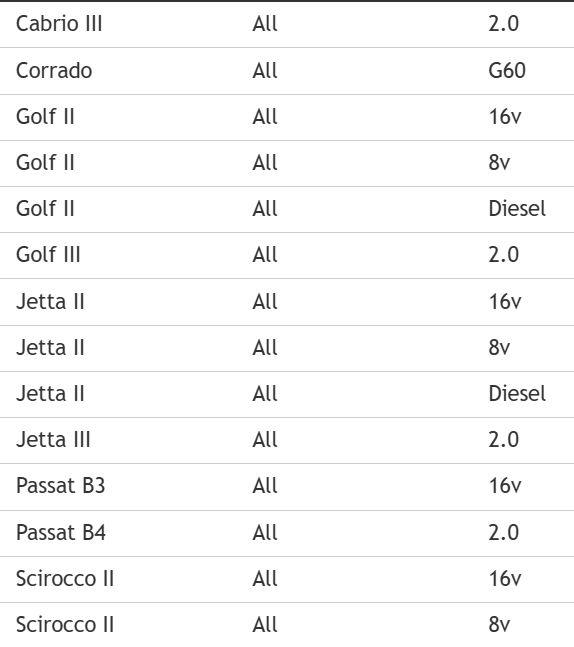Select Diesel in the Jetta II row
Screen dimensions: 574x647
click(517, 394)
